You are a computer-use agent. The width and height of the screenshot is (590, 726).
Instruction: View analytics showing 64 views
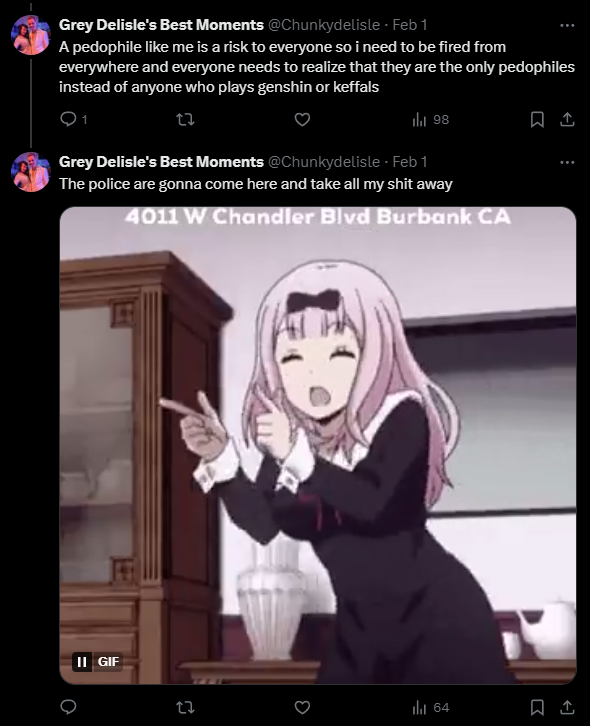click(430, 707)
